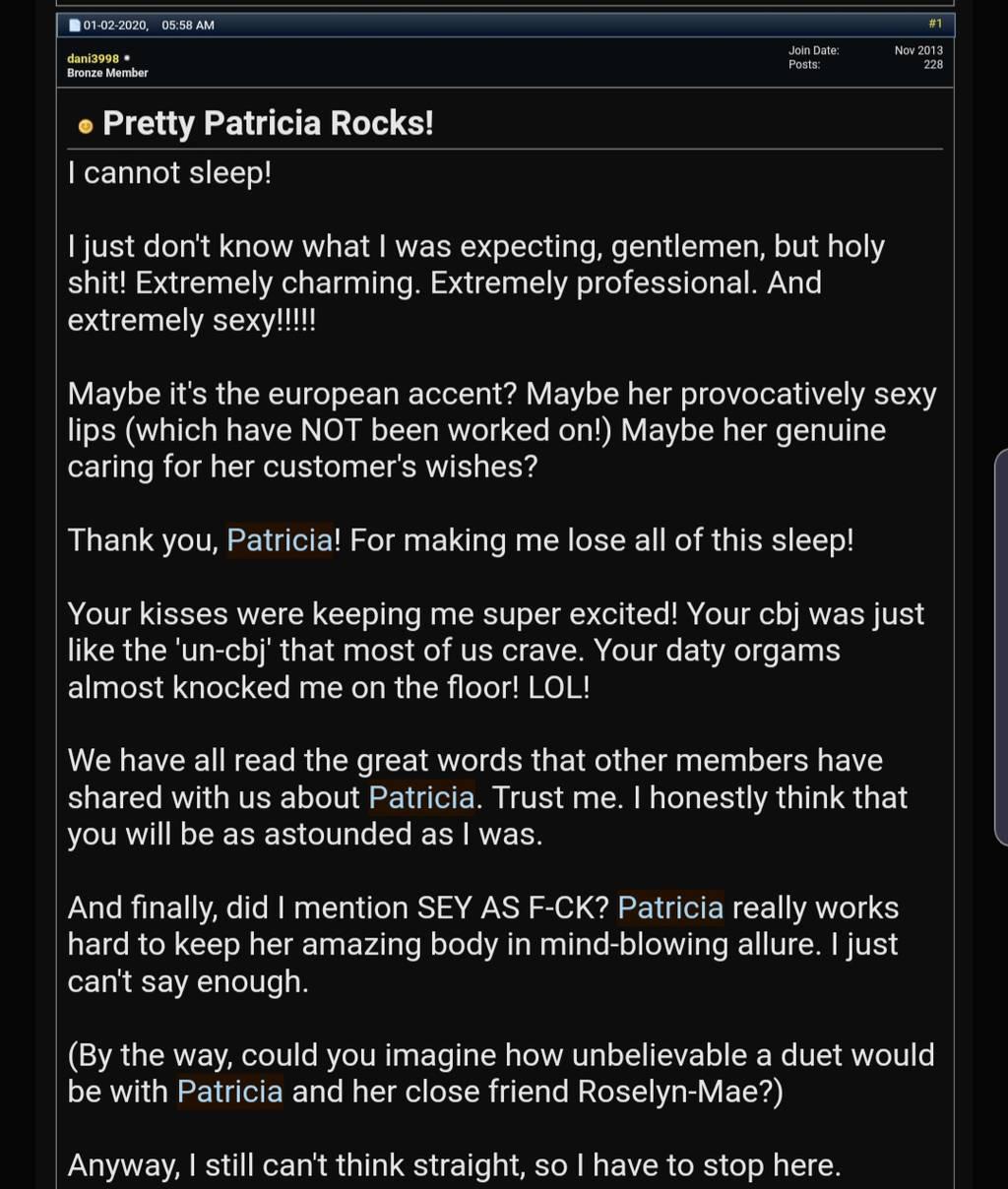
Task: Click the online status dot next to dani3998
Action: [x=127, y=58]
